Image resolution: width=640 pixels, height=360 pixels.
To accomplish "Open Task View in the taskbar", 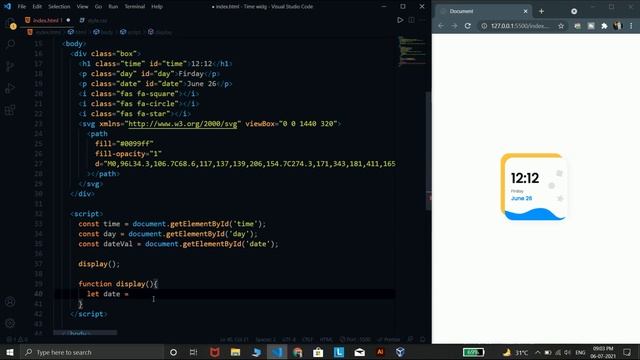I will pos(193,352).
